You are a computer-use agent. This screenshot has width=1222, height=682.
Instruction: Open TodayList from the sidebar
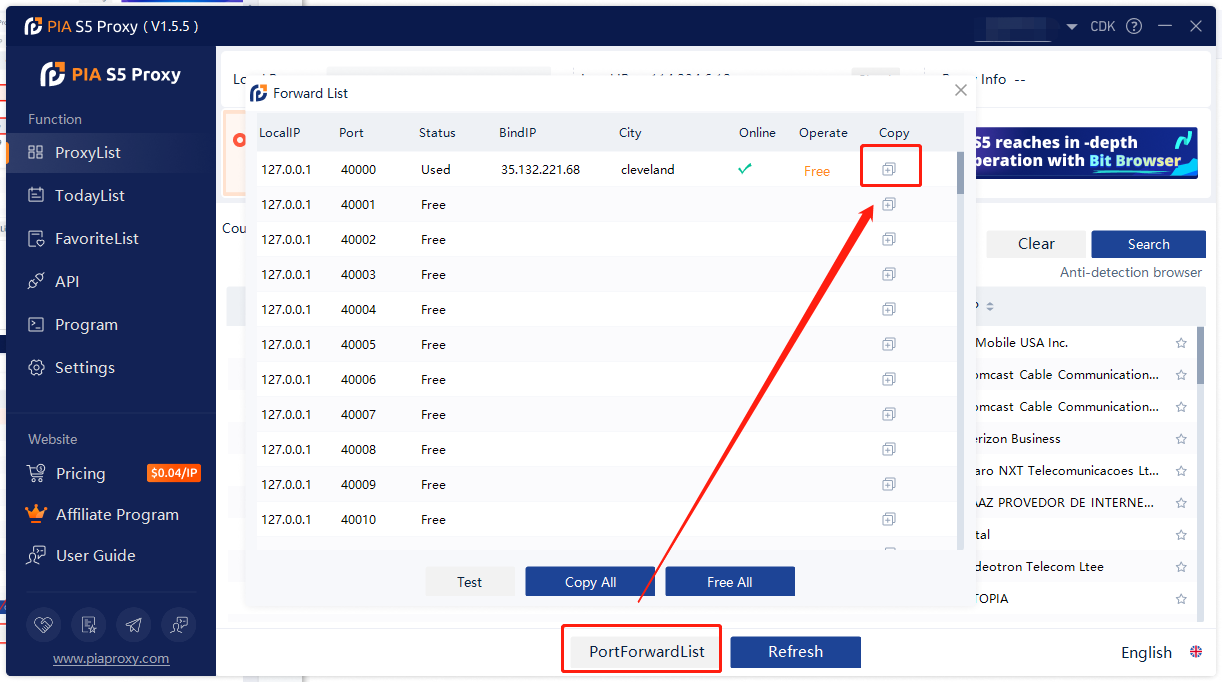coord(90,195)
